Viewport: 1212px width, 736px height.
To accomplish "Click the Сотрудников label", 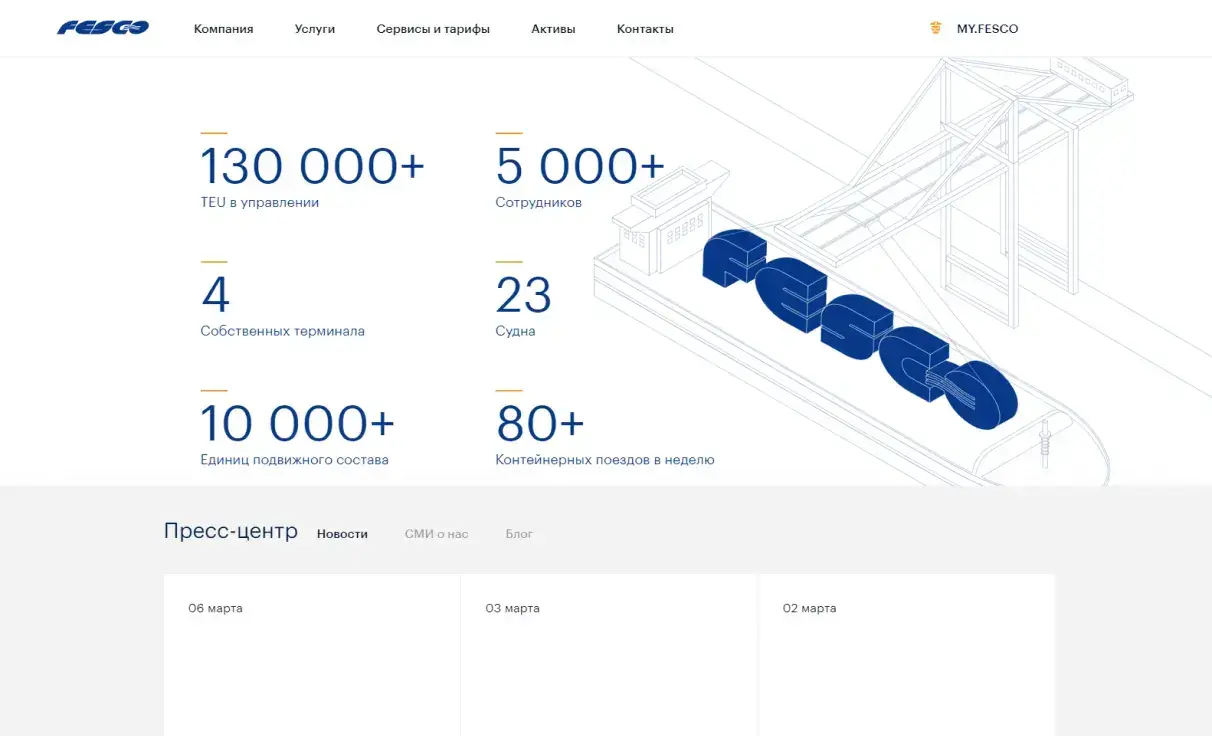I will (x=538, y=202).
